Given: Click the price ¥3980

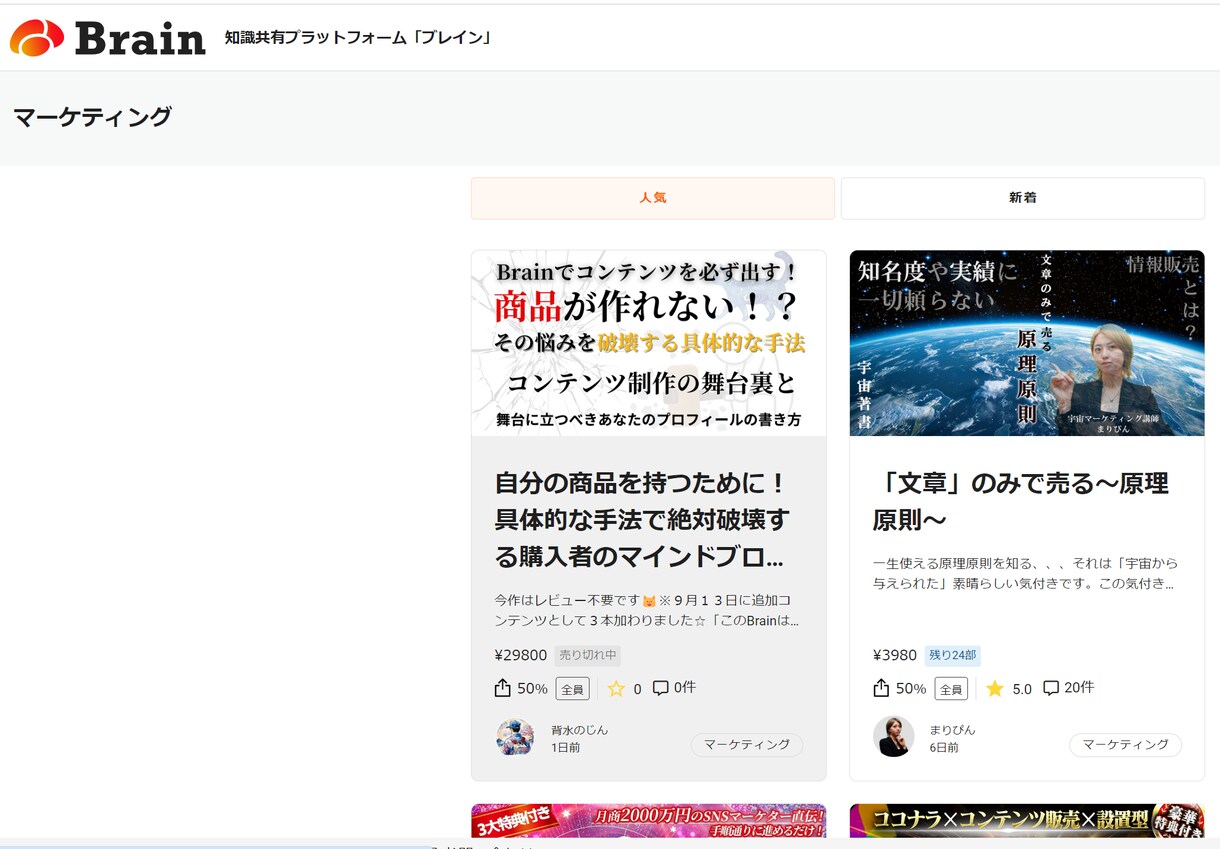Looking at the screenshot, I should 895,656.
